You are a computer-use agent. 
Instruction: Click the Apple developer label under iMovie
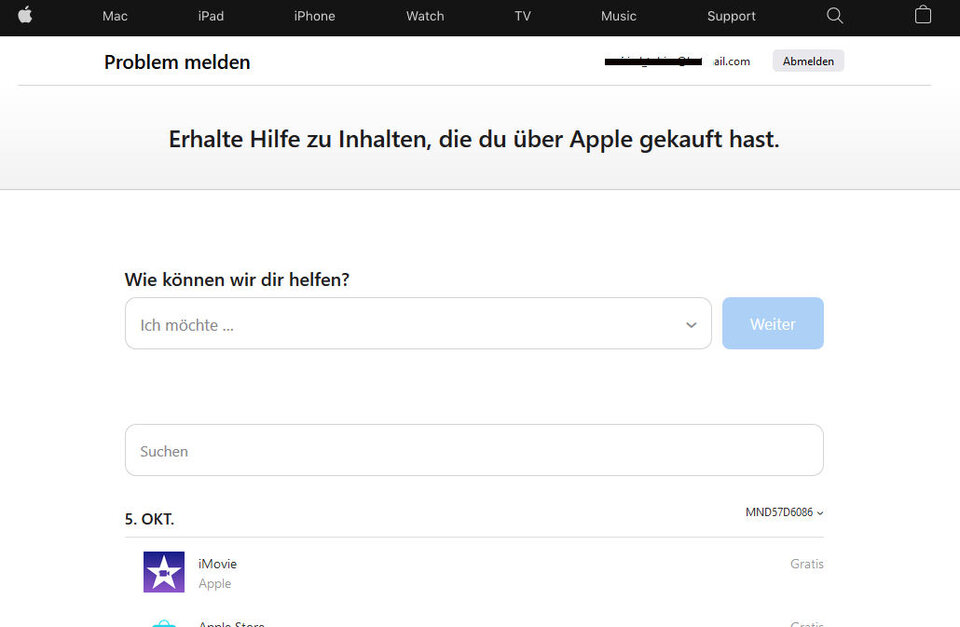coord(215,584)
